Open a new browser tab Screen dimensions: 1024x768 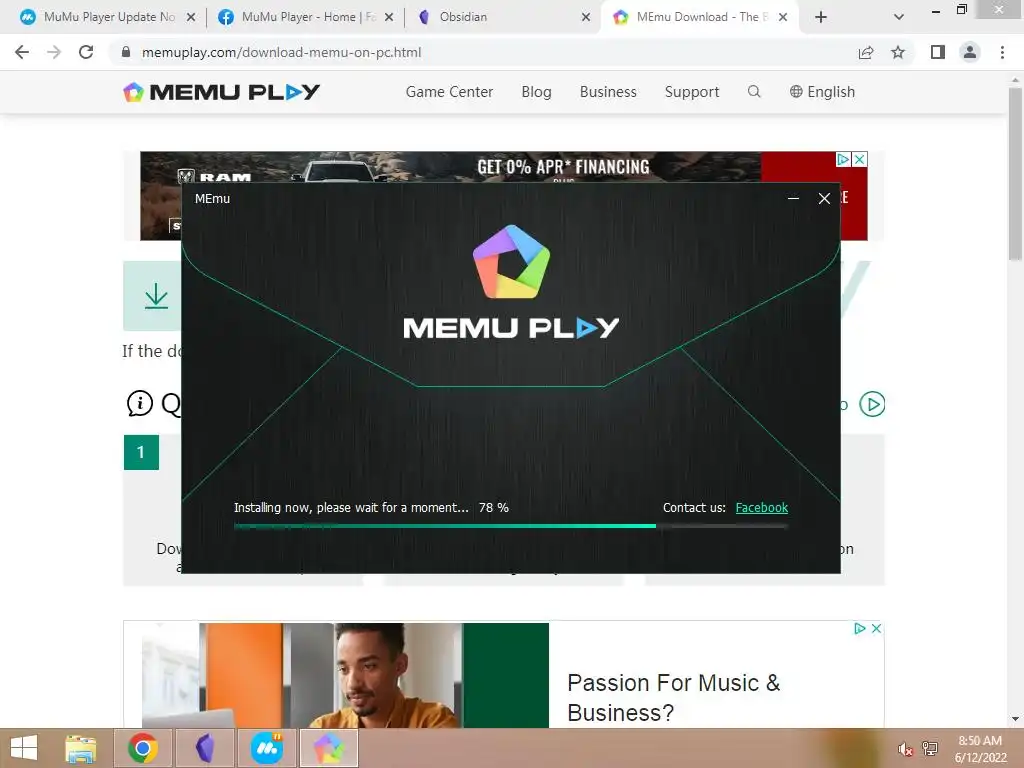click(821, 17)
